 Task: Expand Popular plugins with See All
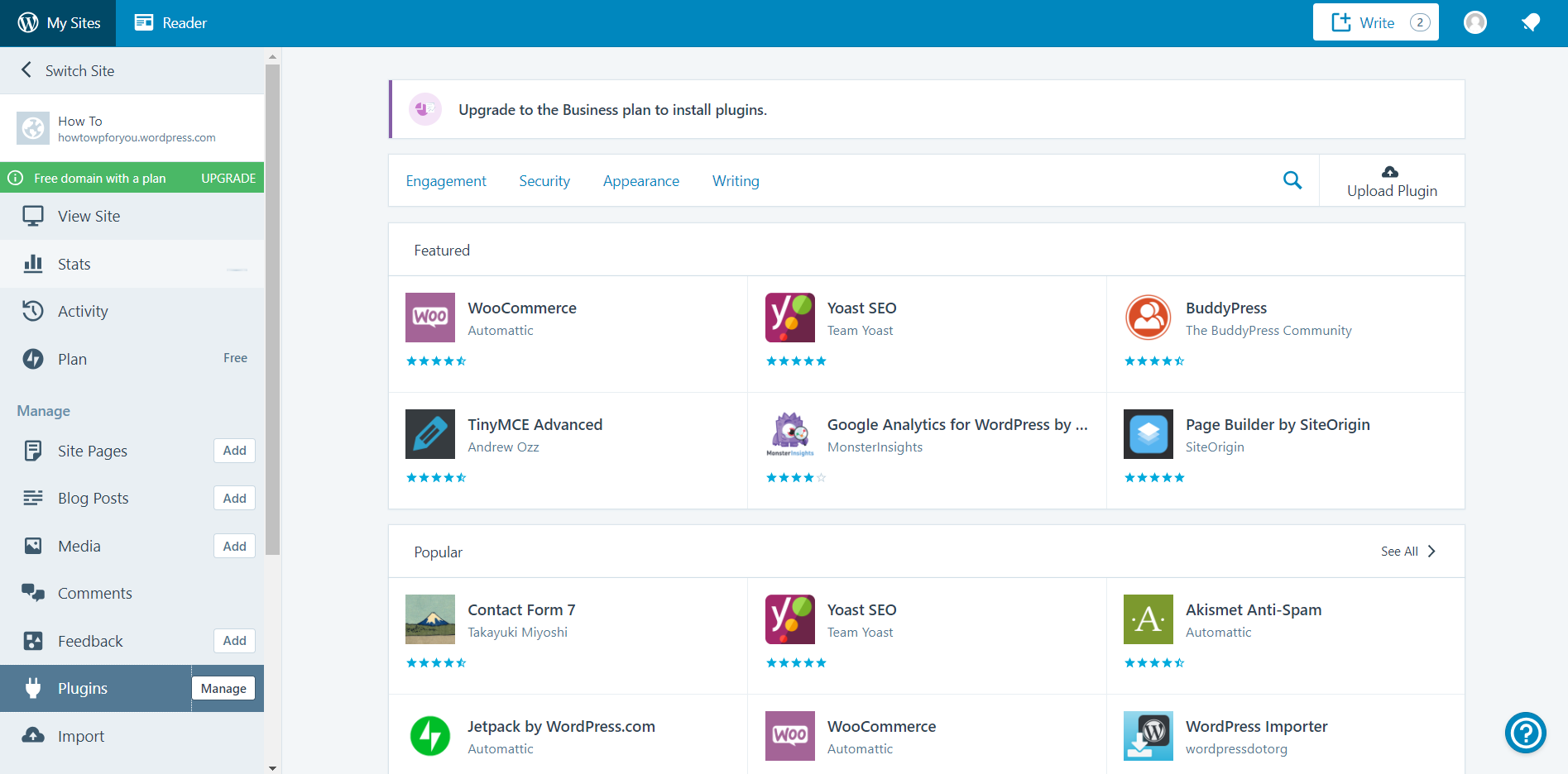click(x=1408, y=552)
